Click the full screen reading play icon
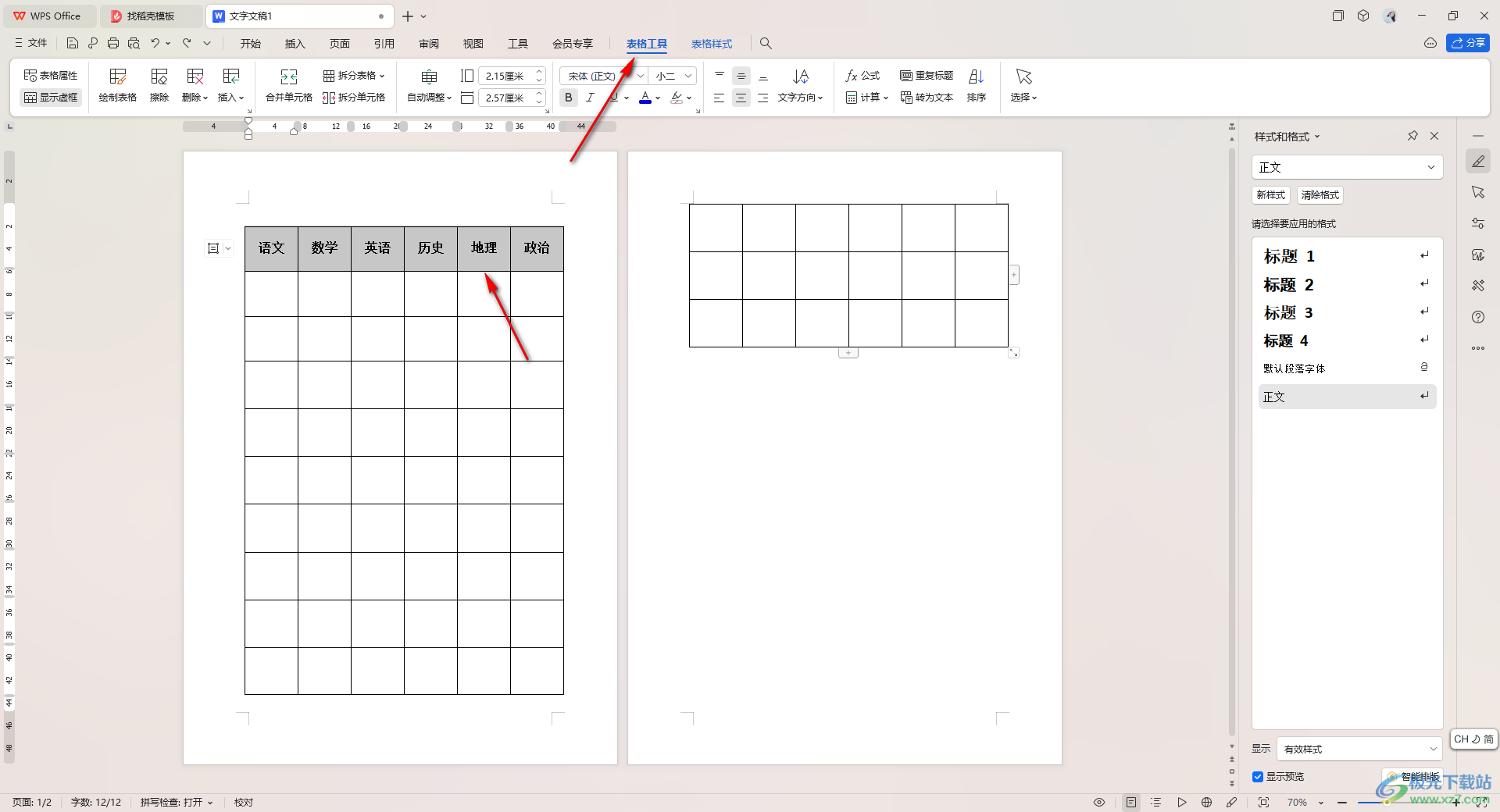Screen dimensions: 1500x812 tap(1181, 802)
